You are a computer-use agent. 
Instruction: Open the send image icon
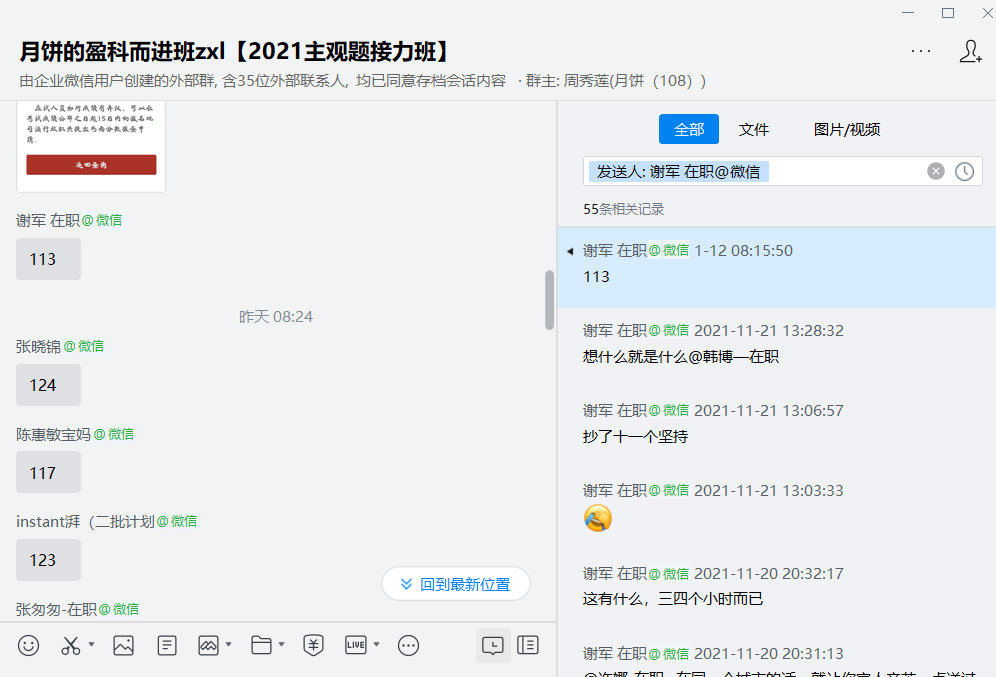tap(123, 645)
